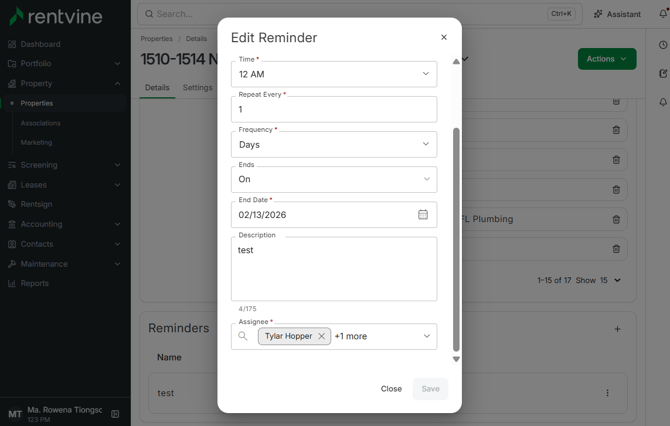Open the End Date calendar picker icon

coord(423,214)
